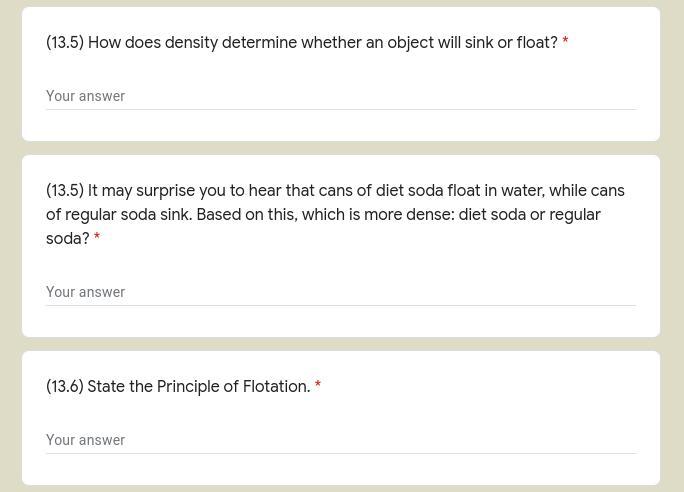Click the red asterisk following the word "soda?"
The image size is (684, 492).
[97, 239]
